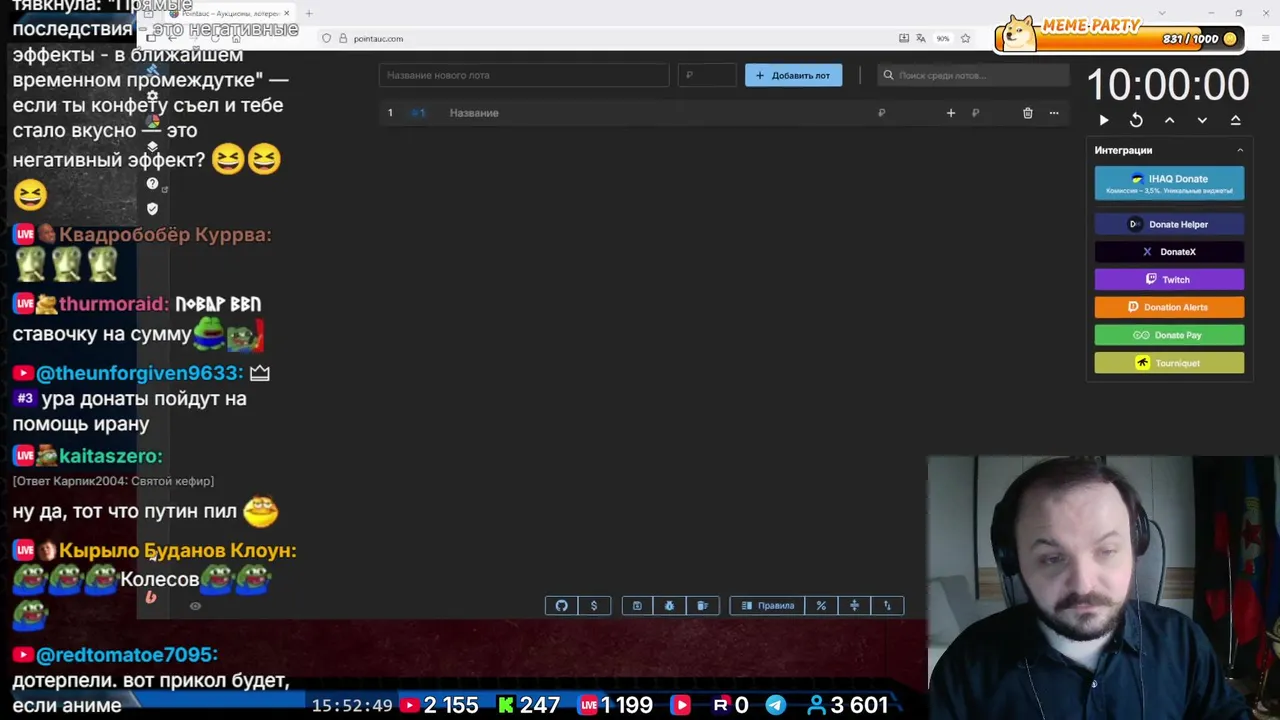
Task: Click the dollar sign icon in bottom toolbar
Action: coord(594,605)
